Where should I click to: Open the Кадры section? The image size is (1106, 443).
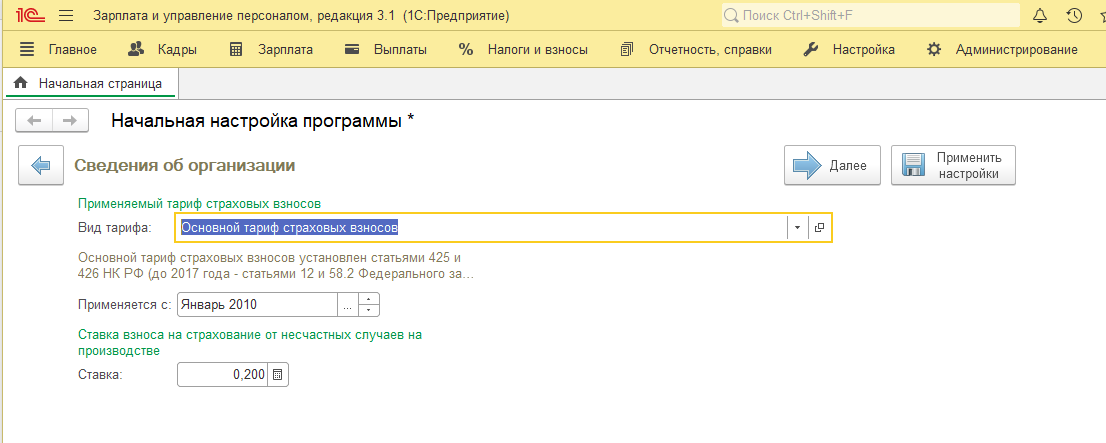point(162,49)
